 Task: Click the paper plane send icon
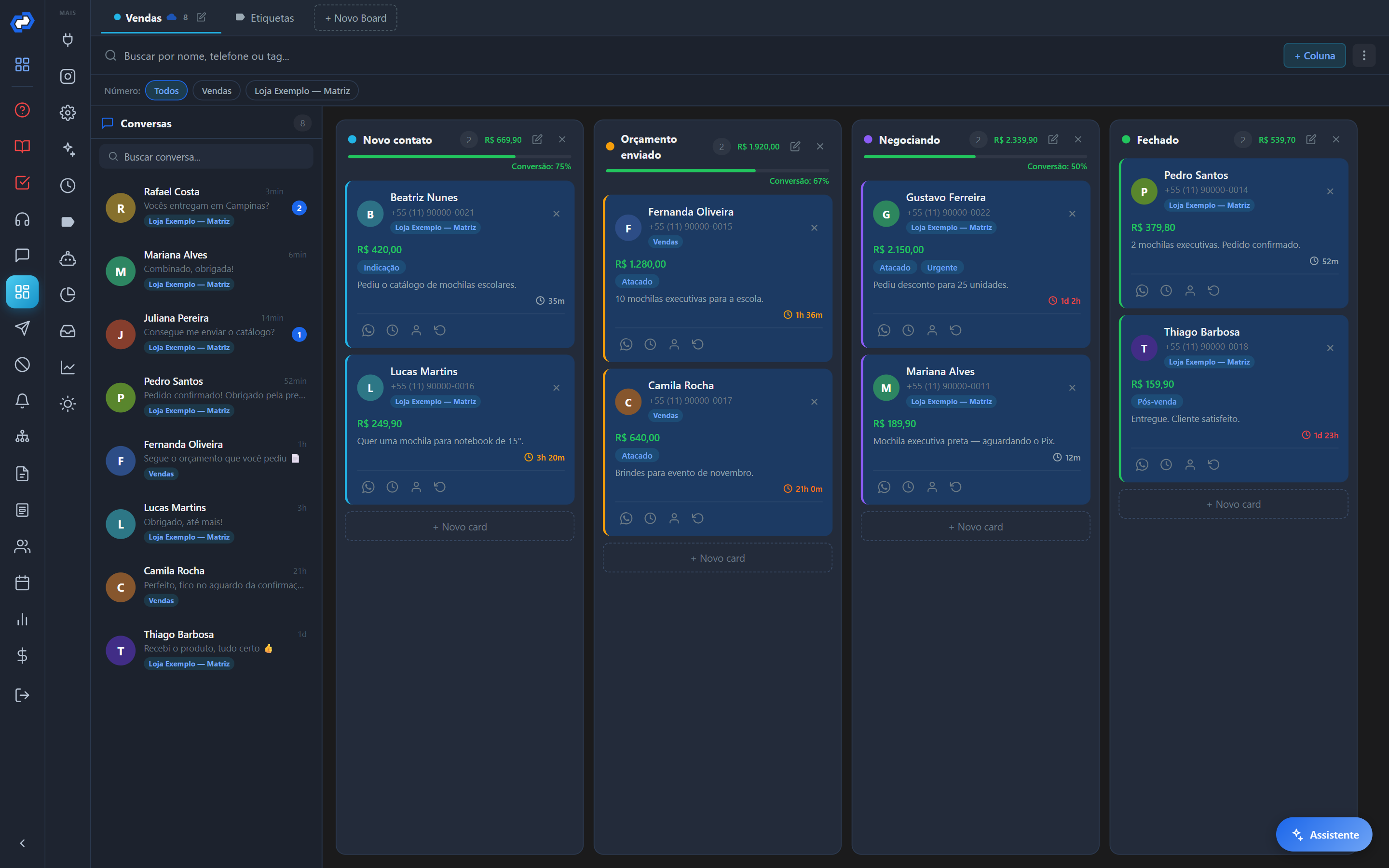(22, 328)
